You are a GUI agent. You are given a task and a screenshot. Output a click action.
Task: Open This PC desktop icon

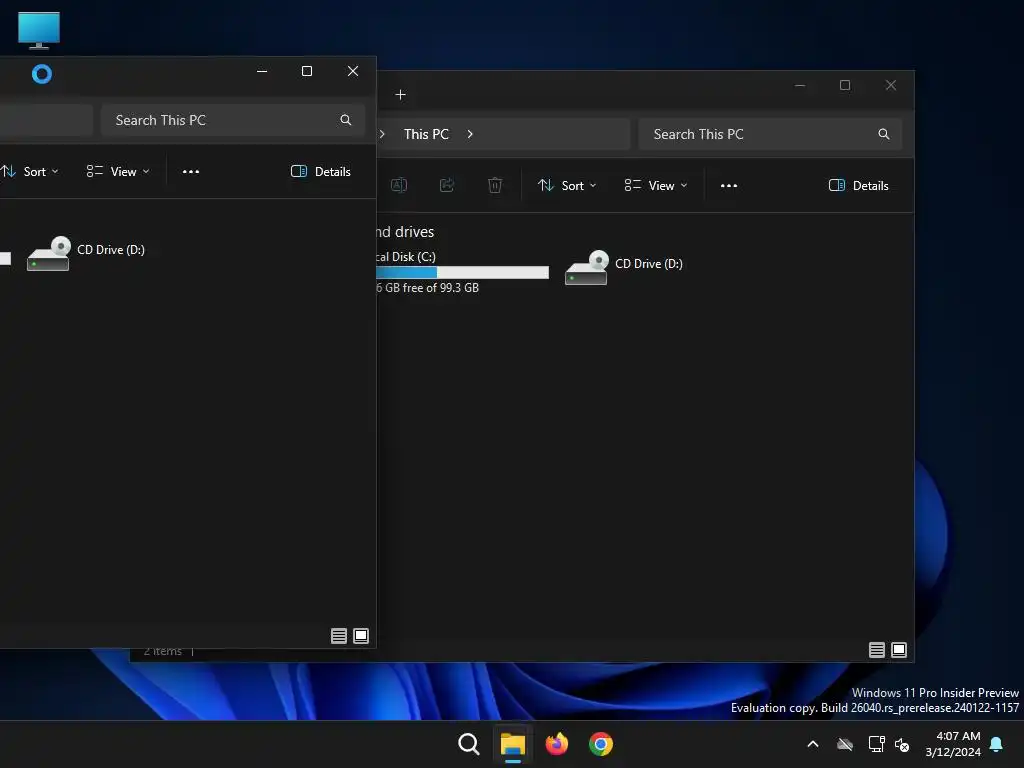coord(39,30)
